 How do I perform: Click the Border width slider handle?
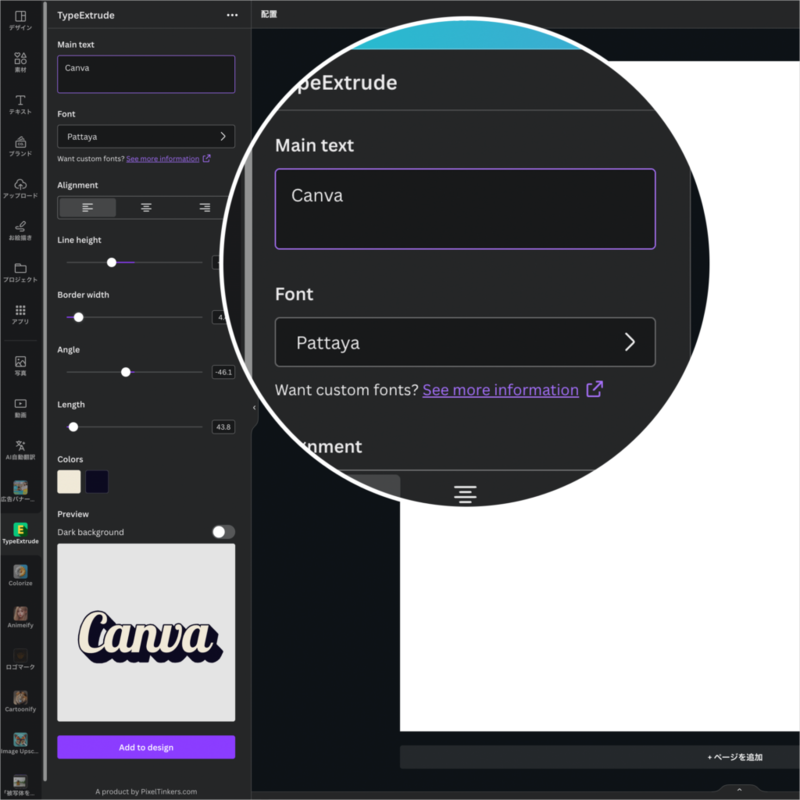click(x=78, y=317)
